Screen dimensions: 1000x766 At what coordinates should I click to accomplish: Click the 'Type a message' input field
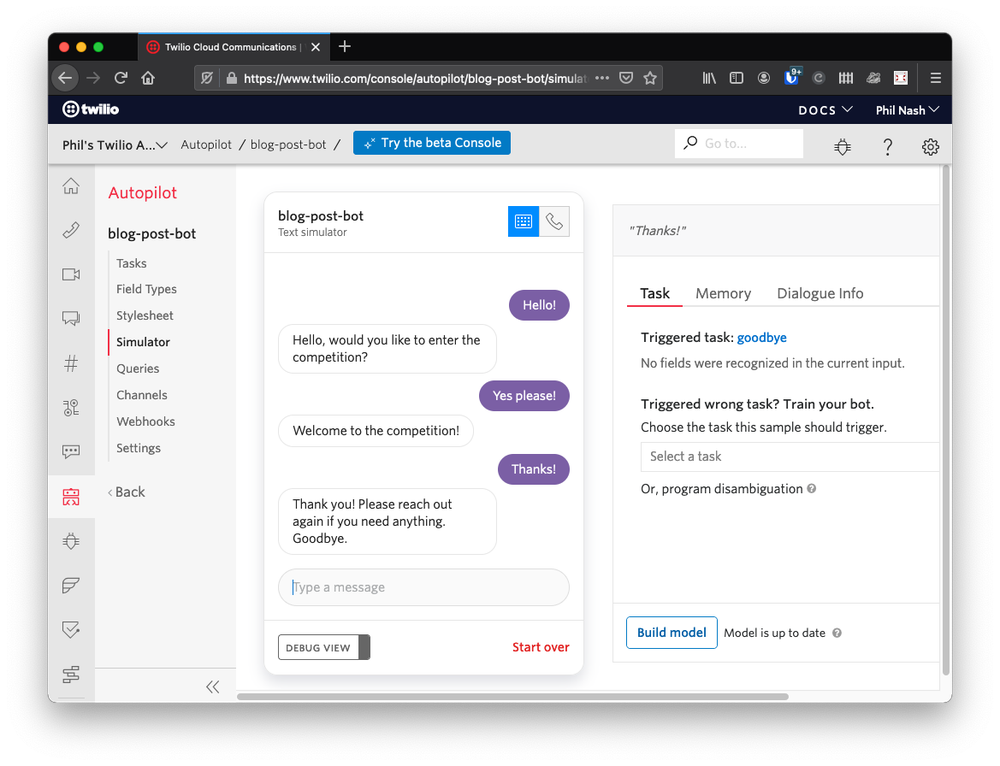click(x=422, y=587)
